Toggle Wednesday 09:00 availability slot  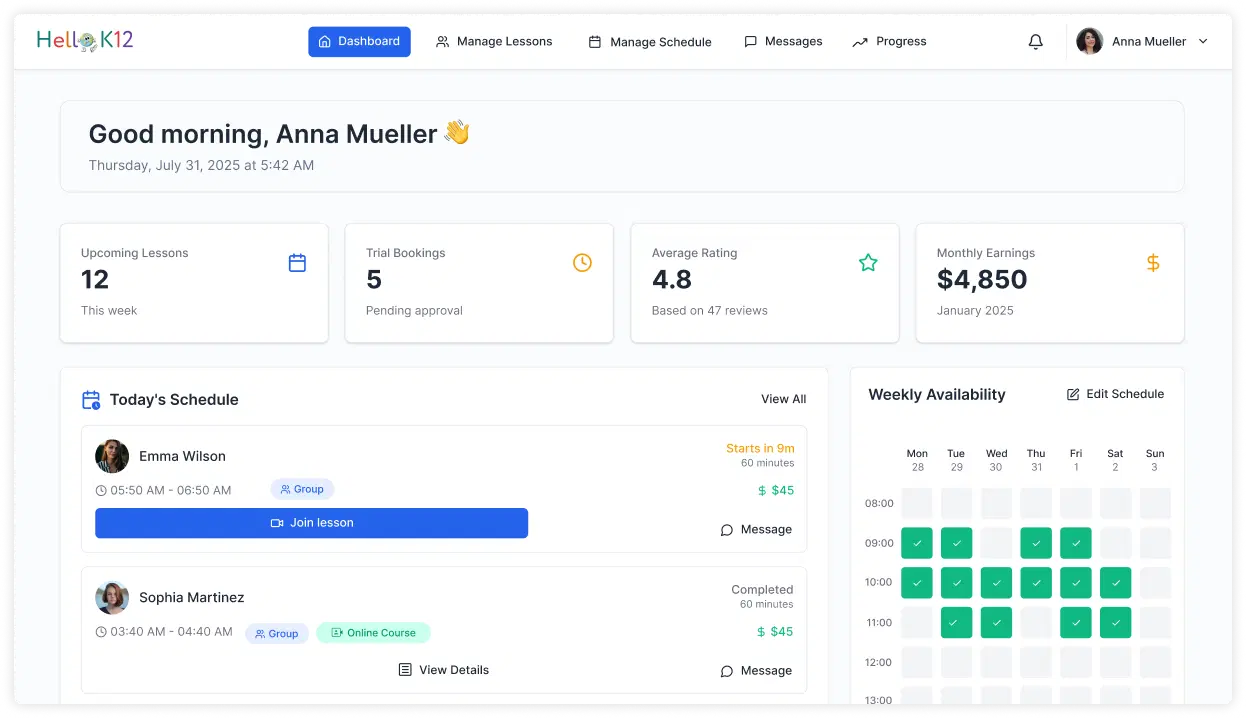(996, 543)
